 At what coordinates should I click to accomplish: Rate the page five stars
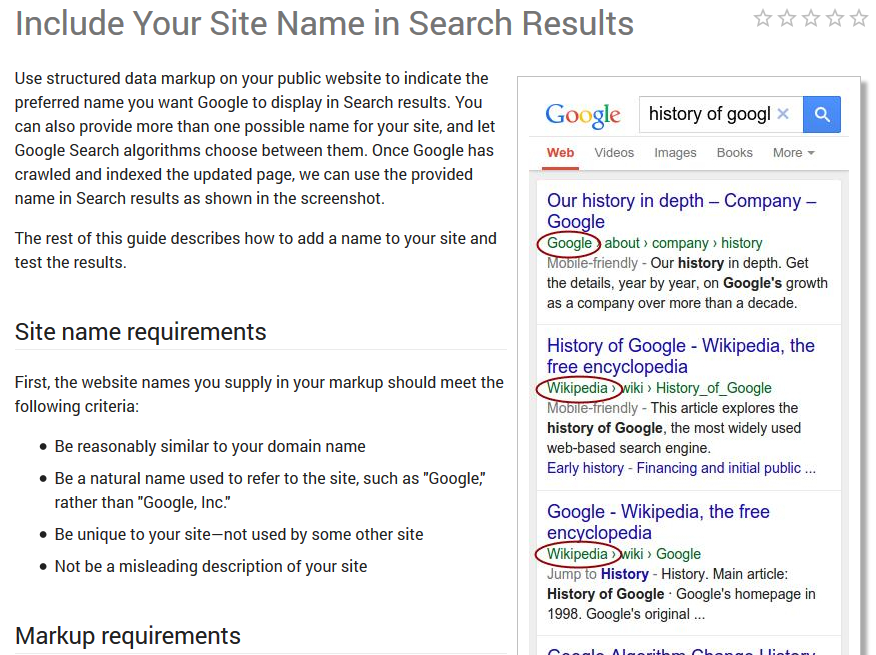pos(859,18)
